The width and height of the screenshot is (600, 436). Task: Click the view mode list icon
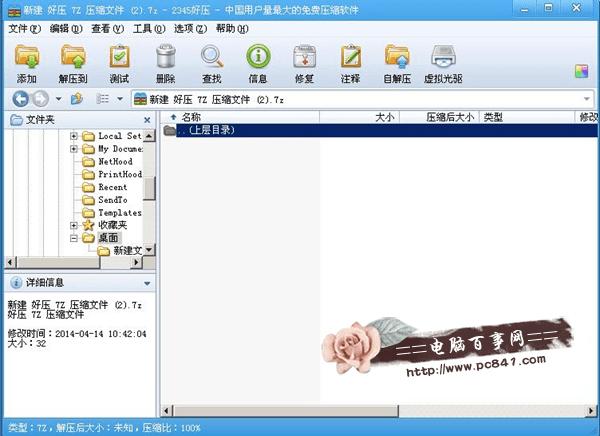pyautogui.click(x=103, y=99)
